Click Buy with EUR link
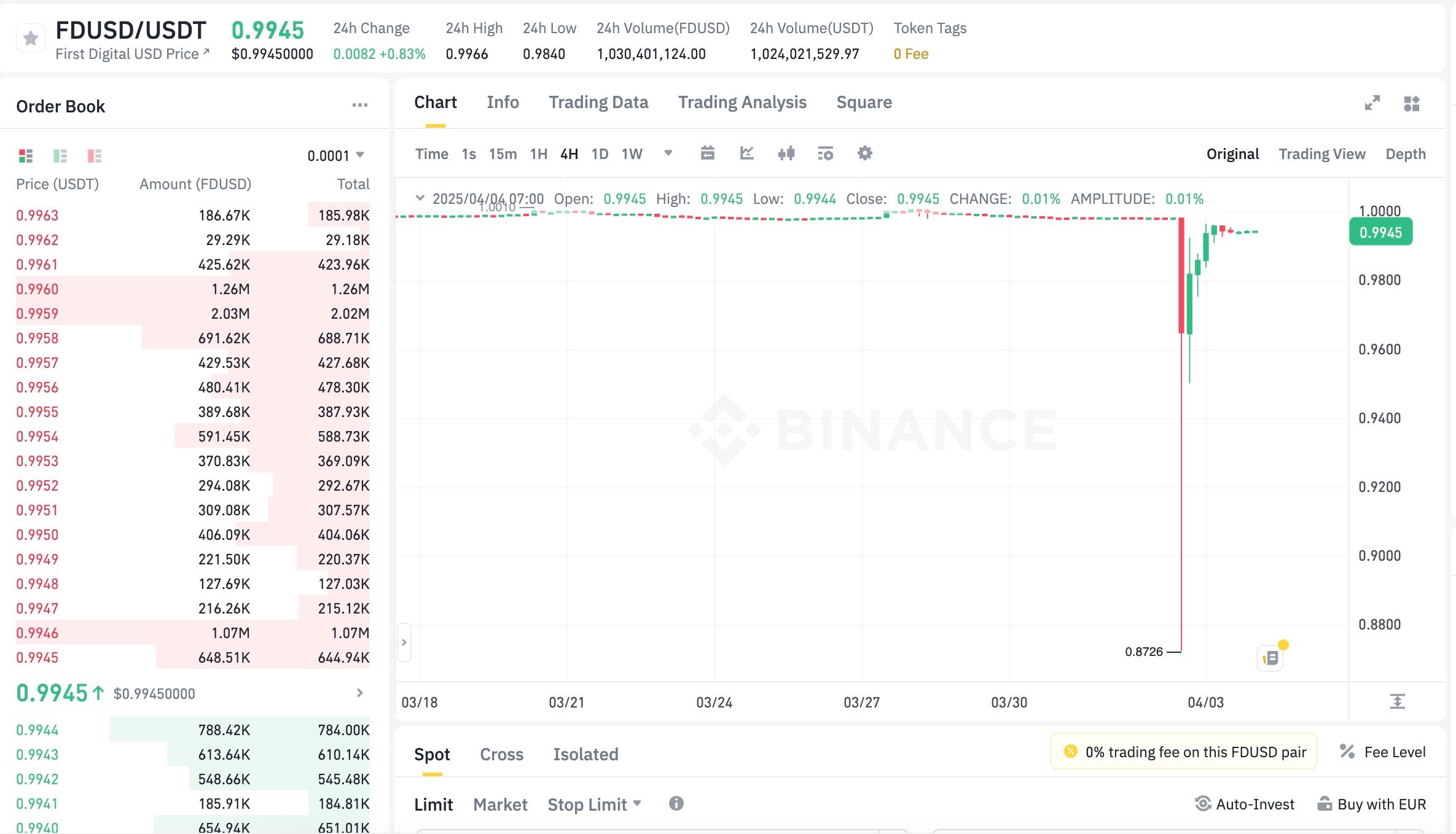 (1371, 804)
